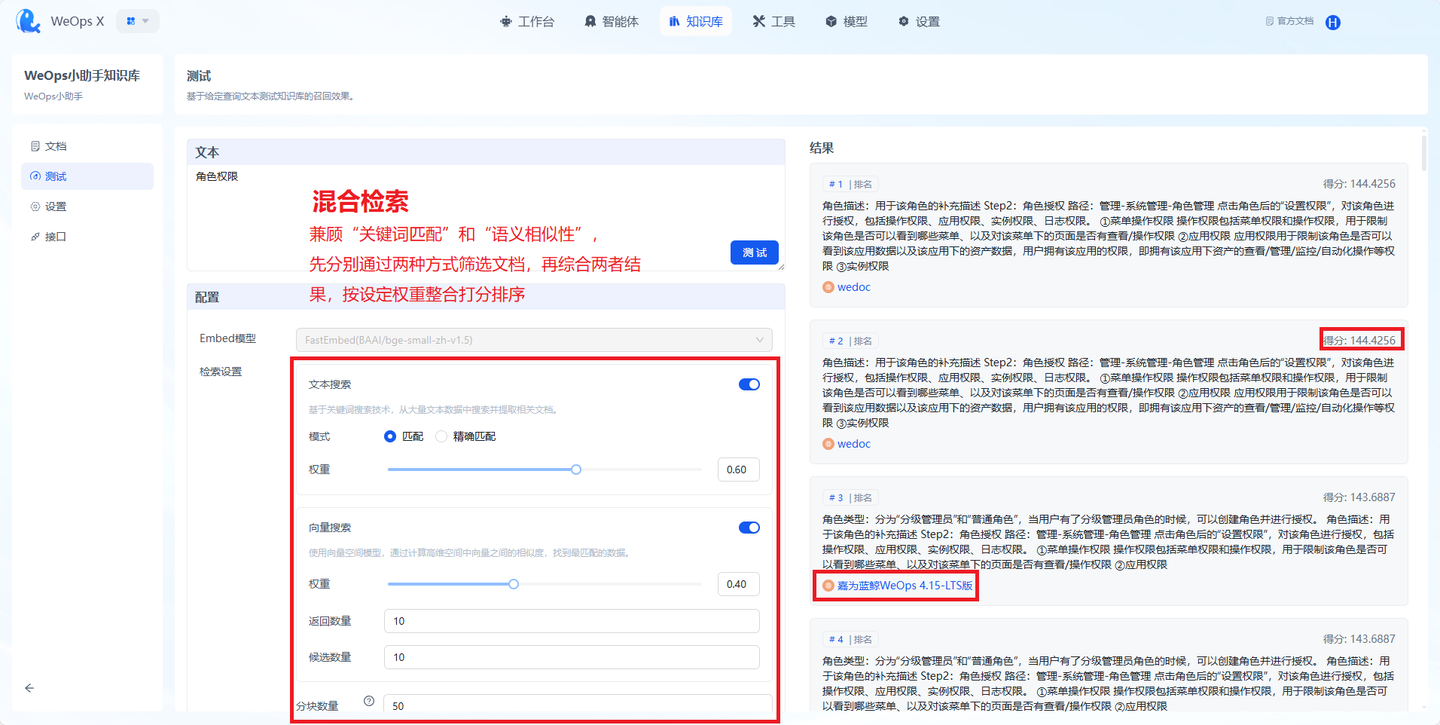Toggle the 文本搜索 switch
Viewport: 1440px width, 725px height.
[x=749, y=384]
